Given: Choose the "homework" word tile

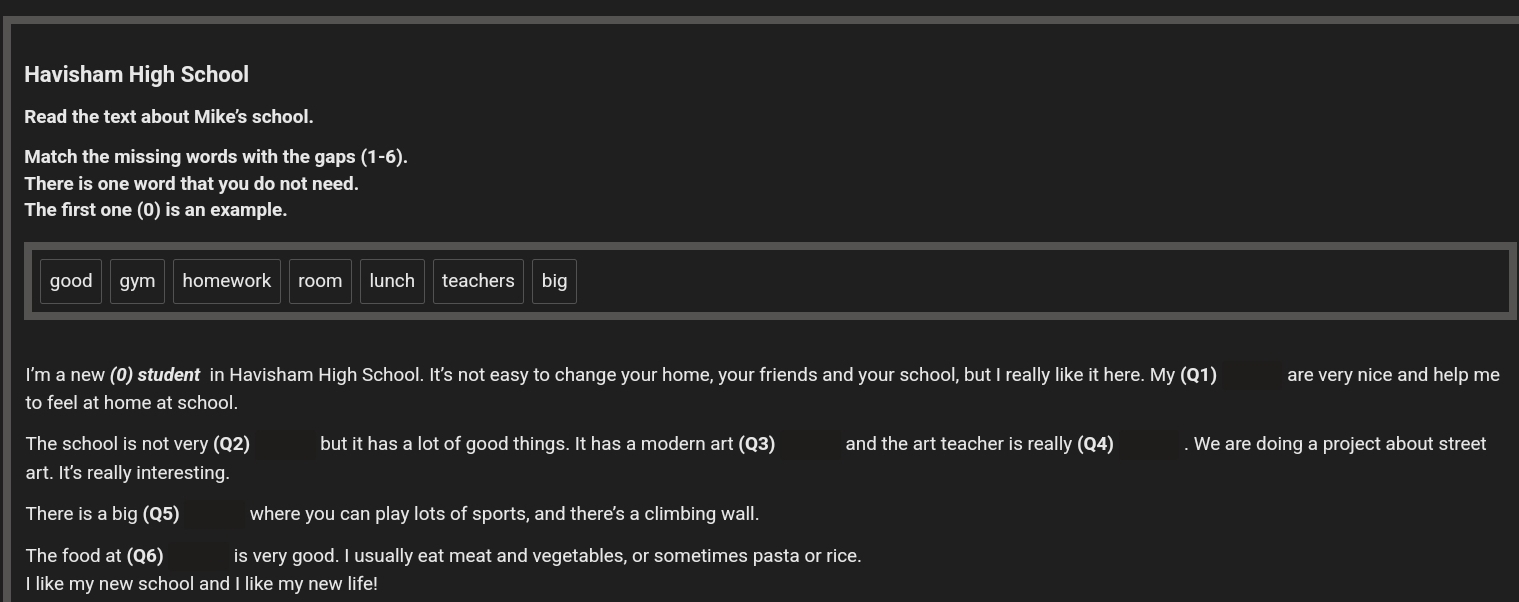Looking at the screenshot, I should click(x=227, y=281).
